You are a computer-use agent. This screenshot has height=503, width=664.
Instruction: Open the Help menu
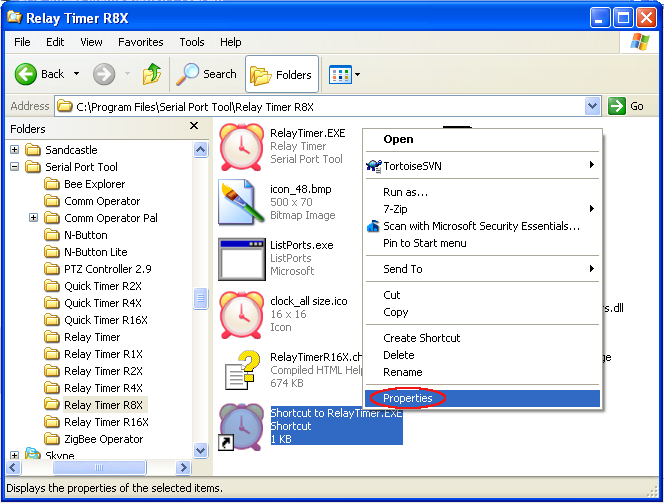(231, 42)
